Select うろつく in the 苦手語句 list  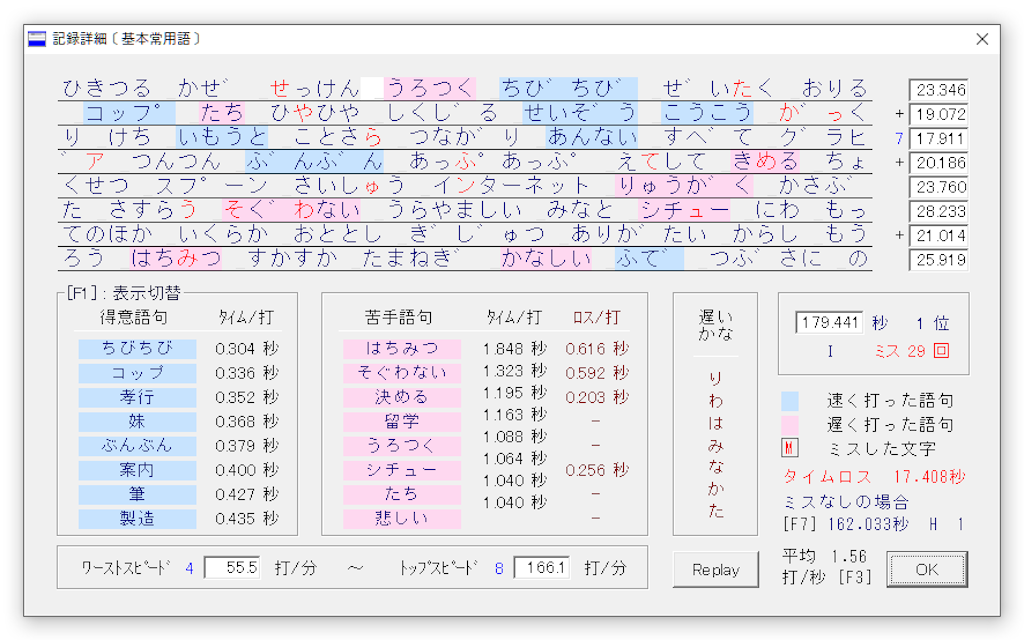pos(402,445)
